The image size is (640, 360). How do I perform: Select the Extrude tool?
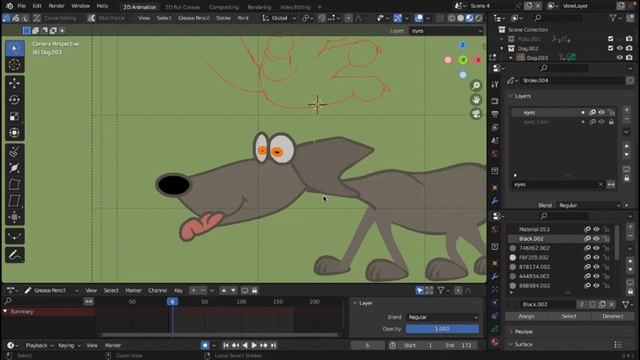(x=14, y=151)
